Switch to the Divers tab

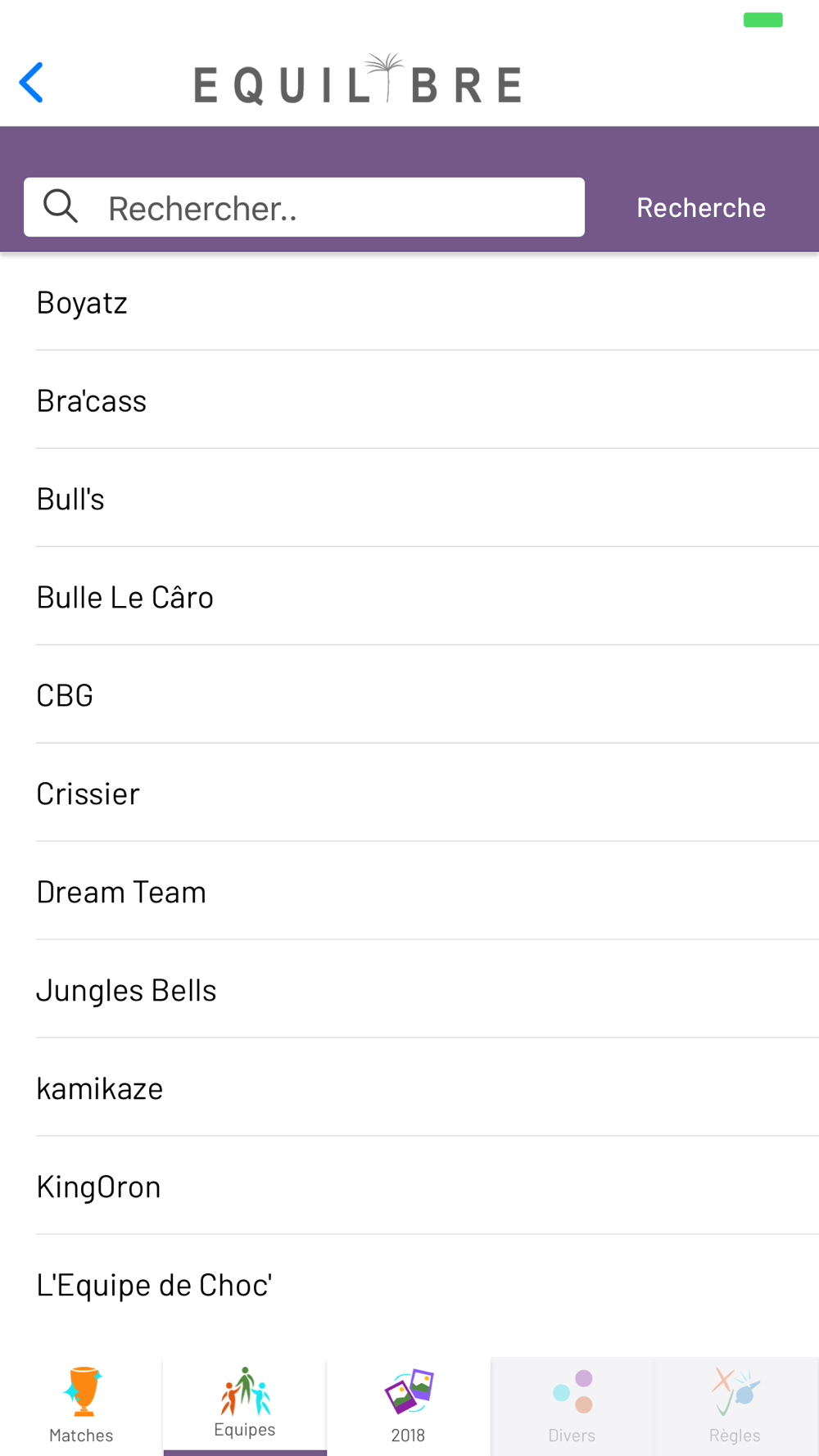point(572,1405)
